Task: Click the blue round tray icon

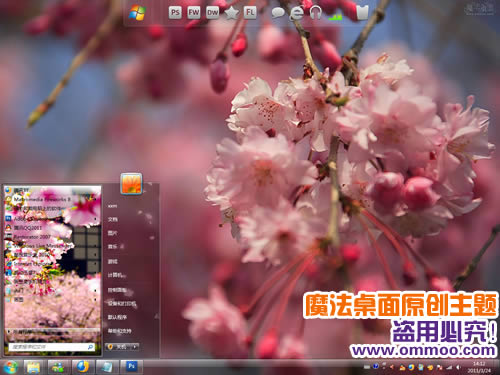Action: pos(376,367)
